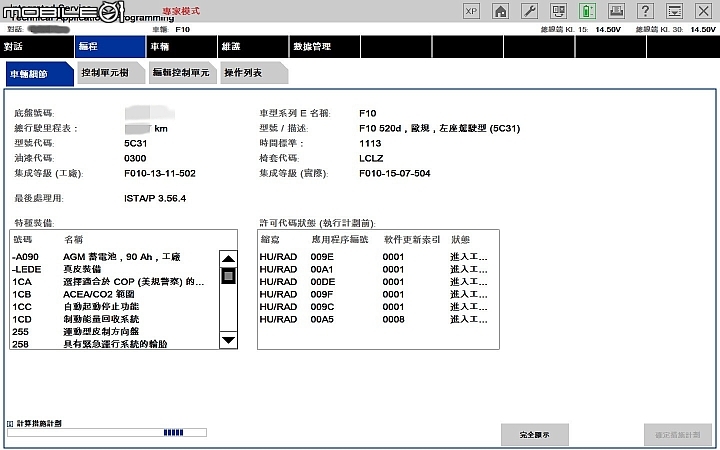
Task: Close the application with the X icon
Action: click(x=703, y=11)
